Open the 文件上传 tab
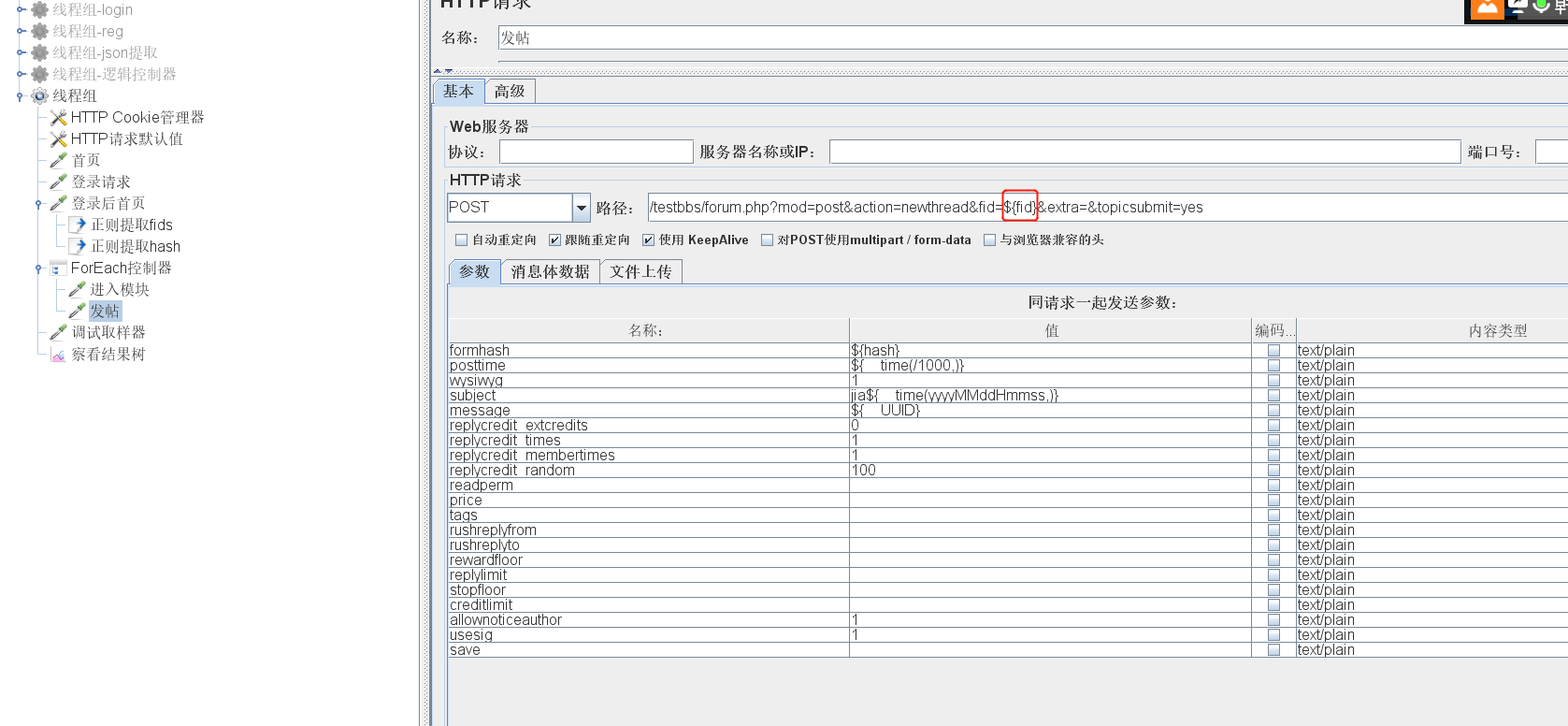 [x=640, y=271]
